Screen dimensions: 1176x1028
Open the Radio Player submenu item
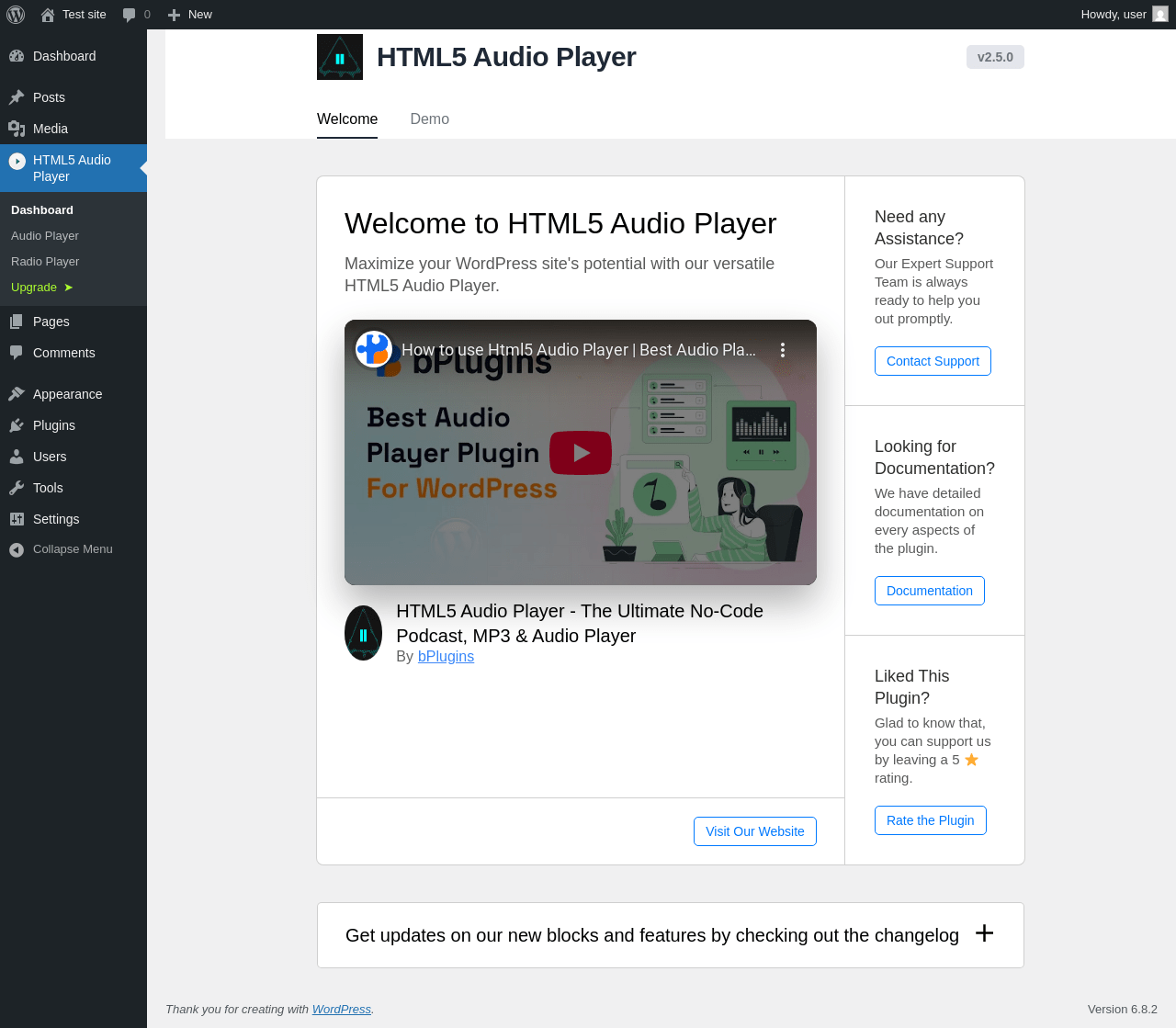(45, 262)
